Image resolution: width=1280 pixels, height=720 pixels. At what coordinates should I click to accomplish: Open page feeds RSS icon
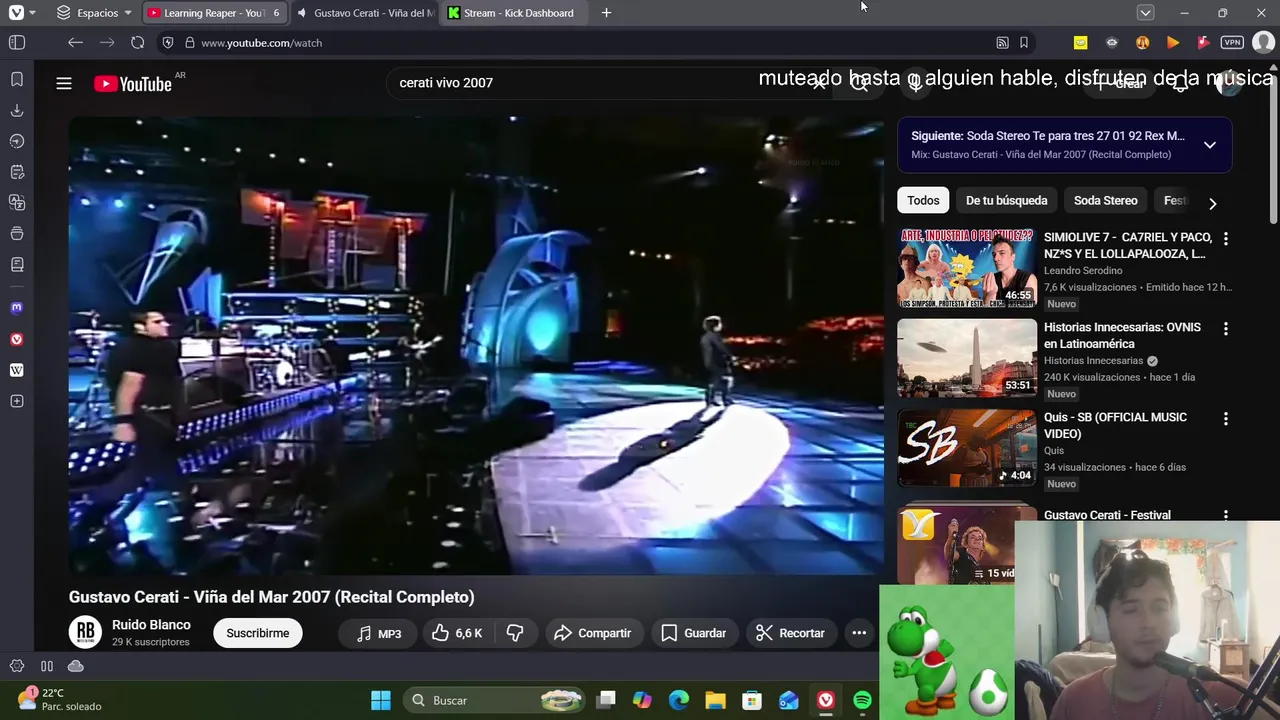point(1002,43)
